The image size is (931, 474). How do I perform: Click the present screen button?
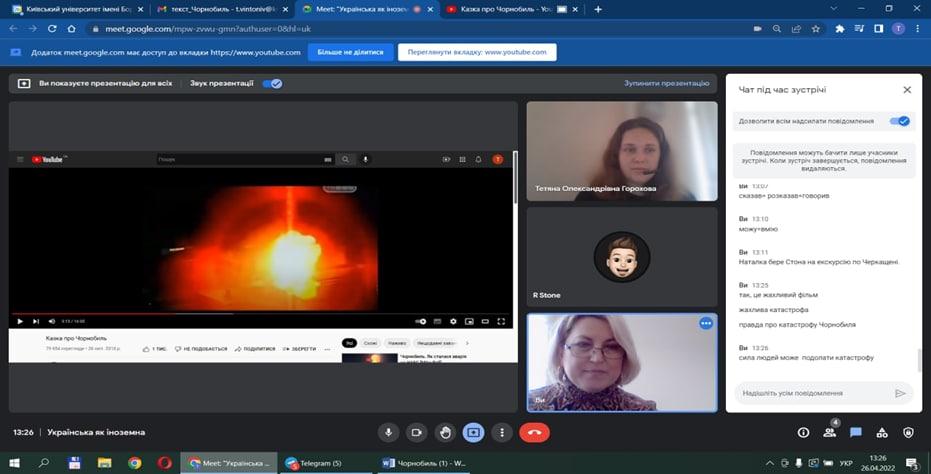(x=473, y=432)
